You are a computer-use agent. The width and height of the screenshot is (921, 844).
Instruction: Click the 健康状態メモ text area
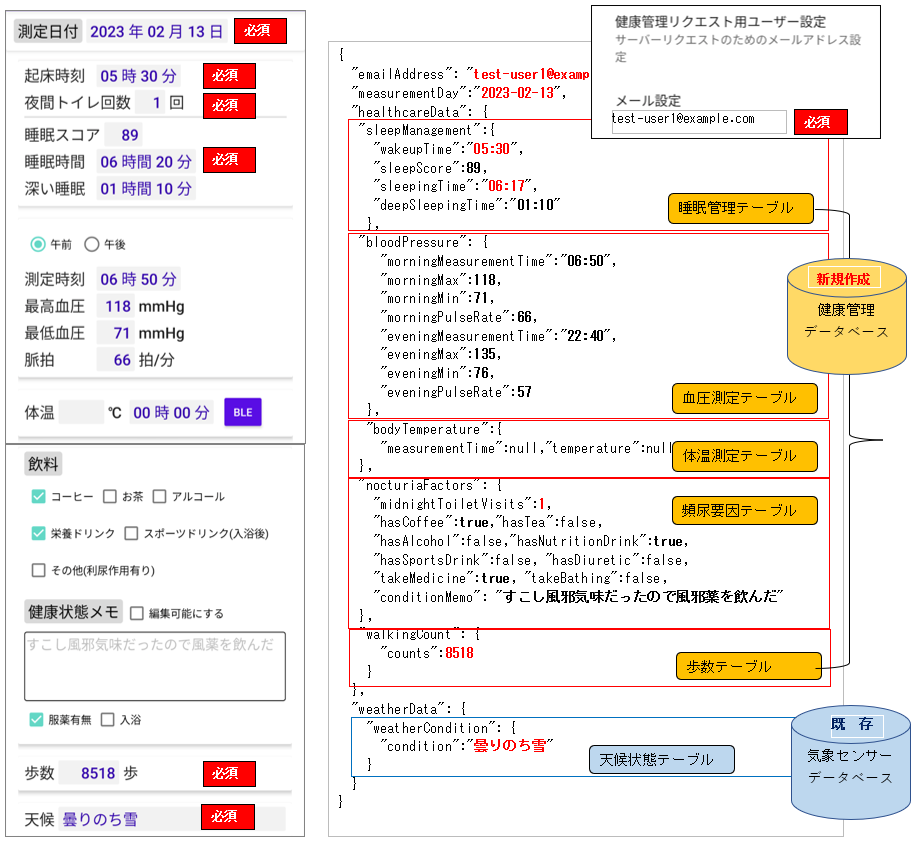coord(155,666)
